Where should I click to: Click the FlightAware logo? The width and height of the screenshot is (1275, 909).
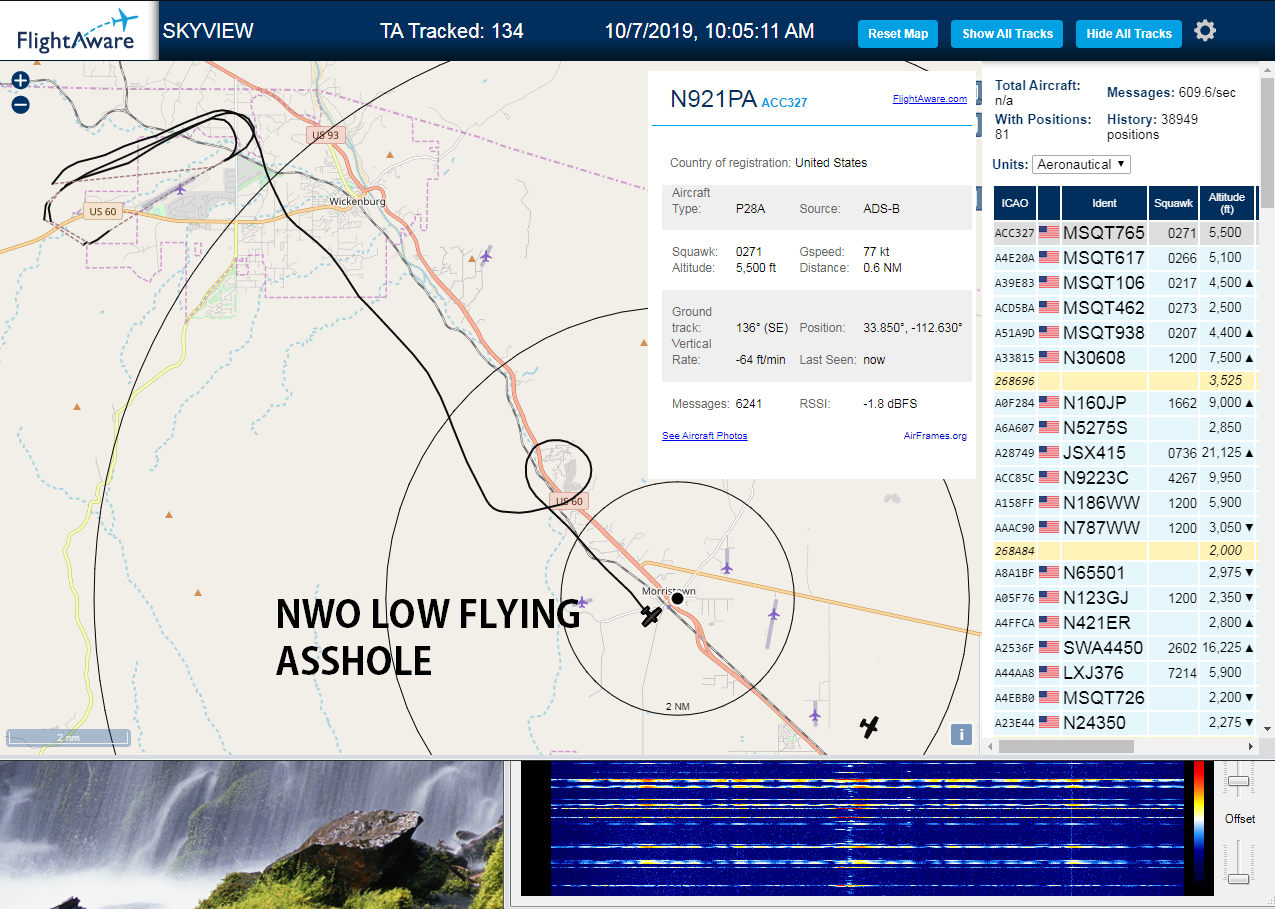point(78,30)
